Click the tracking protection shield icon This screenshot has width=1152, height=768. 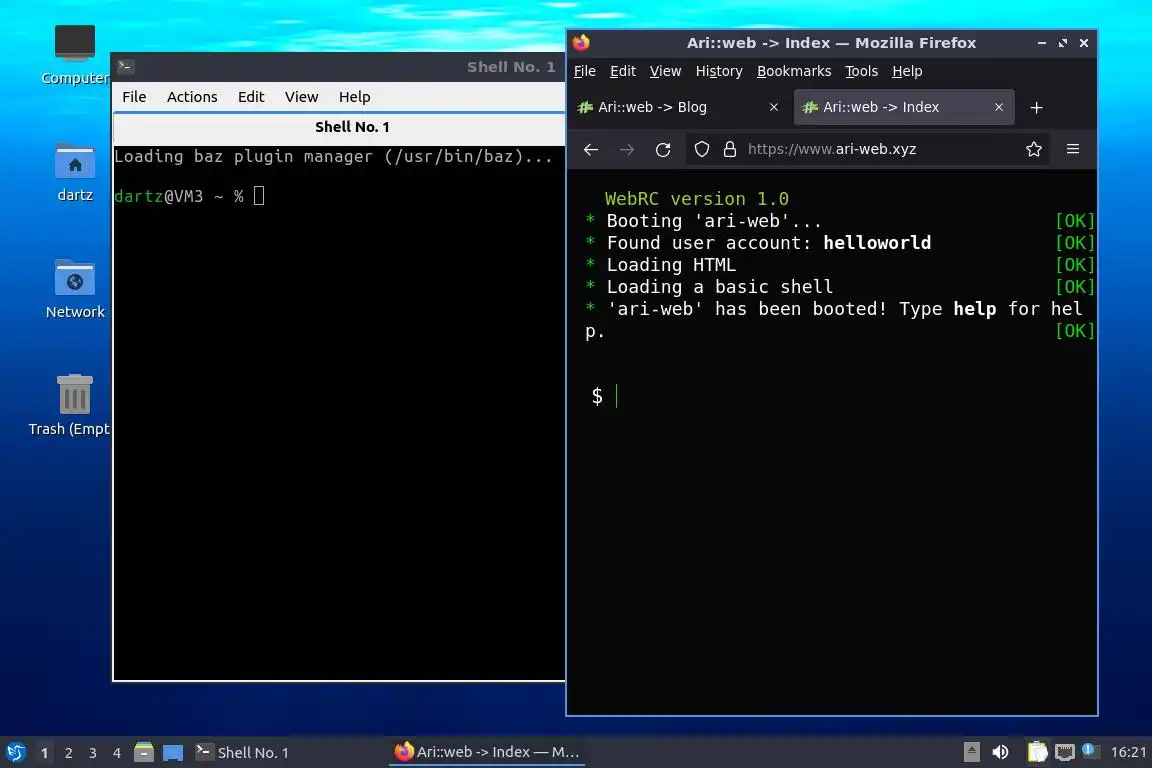click(702, 150)
